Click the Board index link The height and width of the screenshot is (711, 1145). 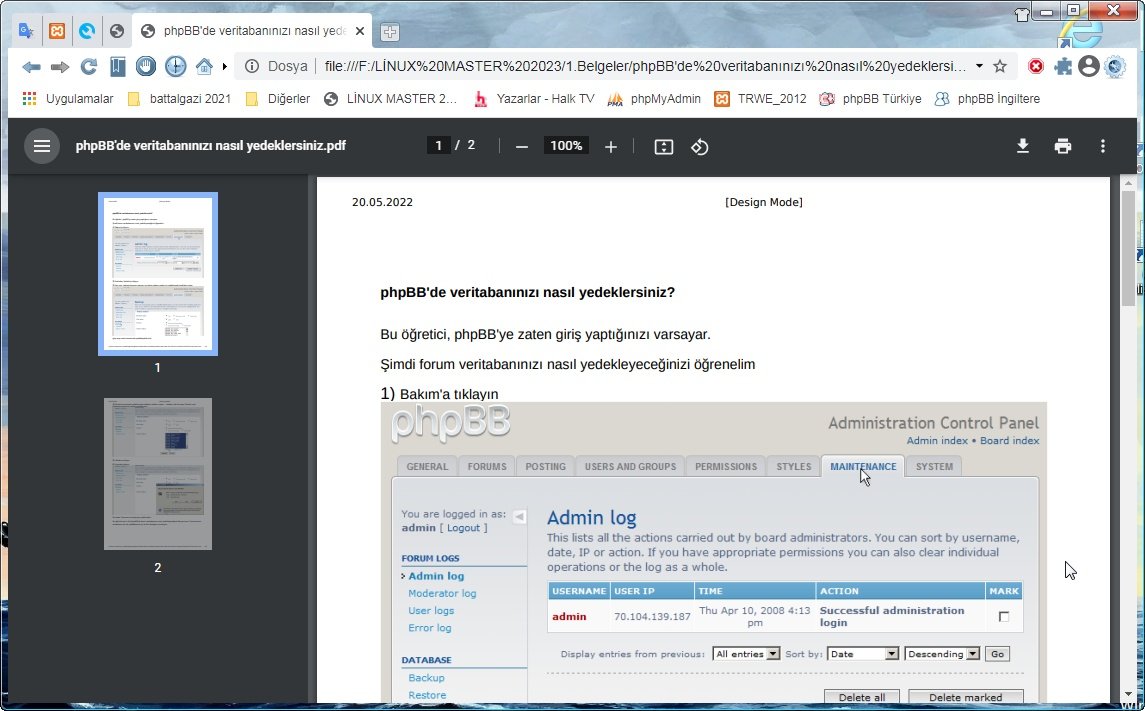pyautogui.click(x=1009, y=440)
